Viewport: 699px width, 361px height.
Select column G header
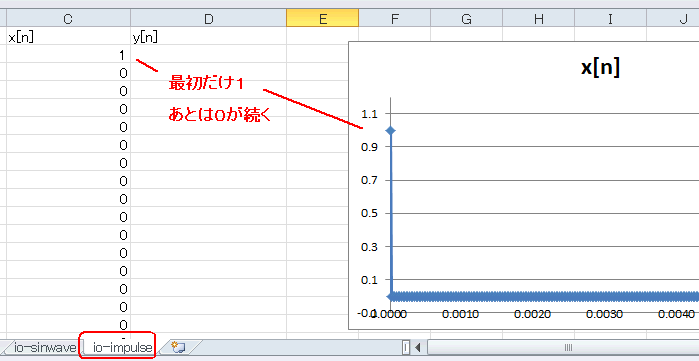[x=466, y=19]
